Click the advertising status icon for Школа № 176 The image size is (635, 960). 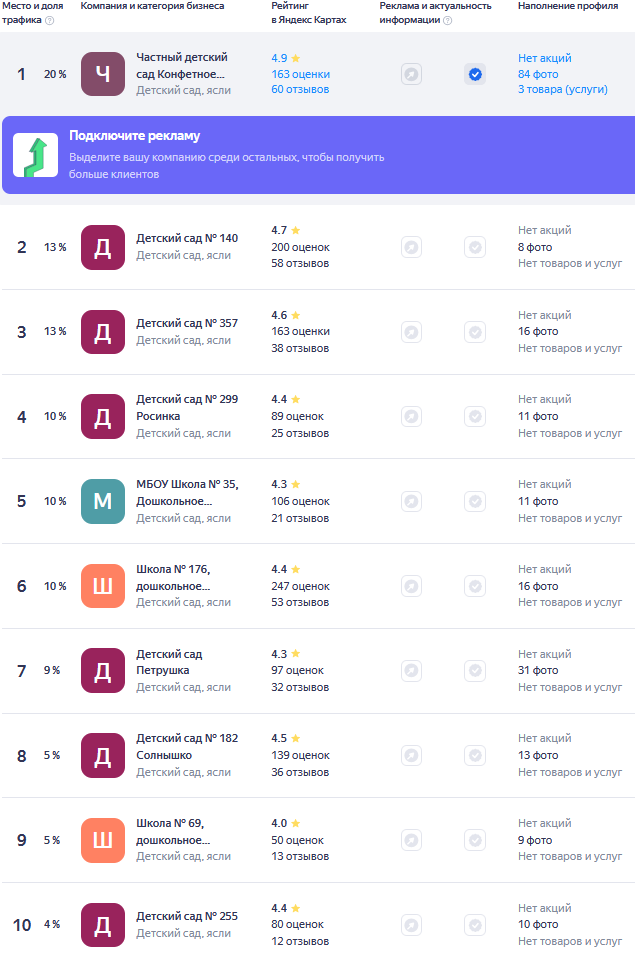click(411, 586)
